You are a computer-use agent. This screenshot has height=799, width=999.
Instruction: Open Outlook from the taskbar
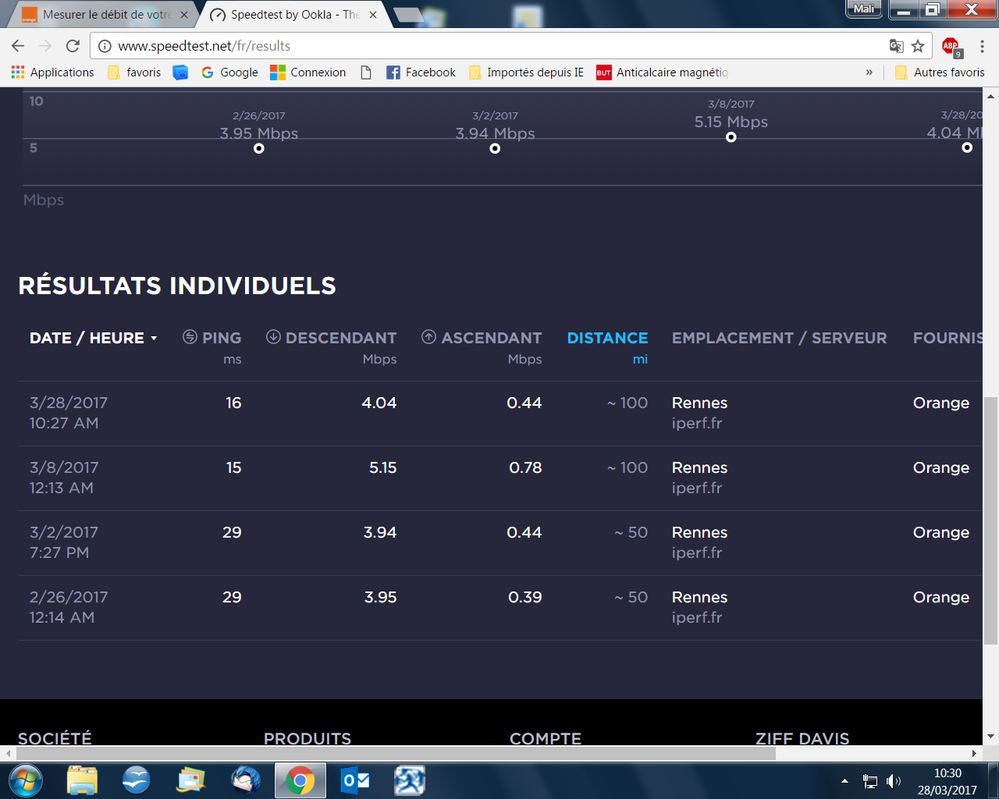[x=355, y=779]
